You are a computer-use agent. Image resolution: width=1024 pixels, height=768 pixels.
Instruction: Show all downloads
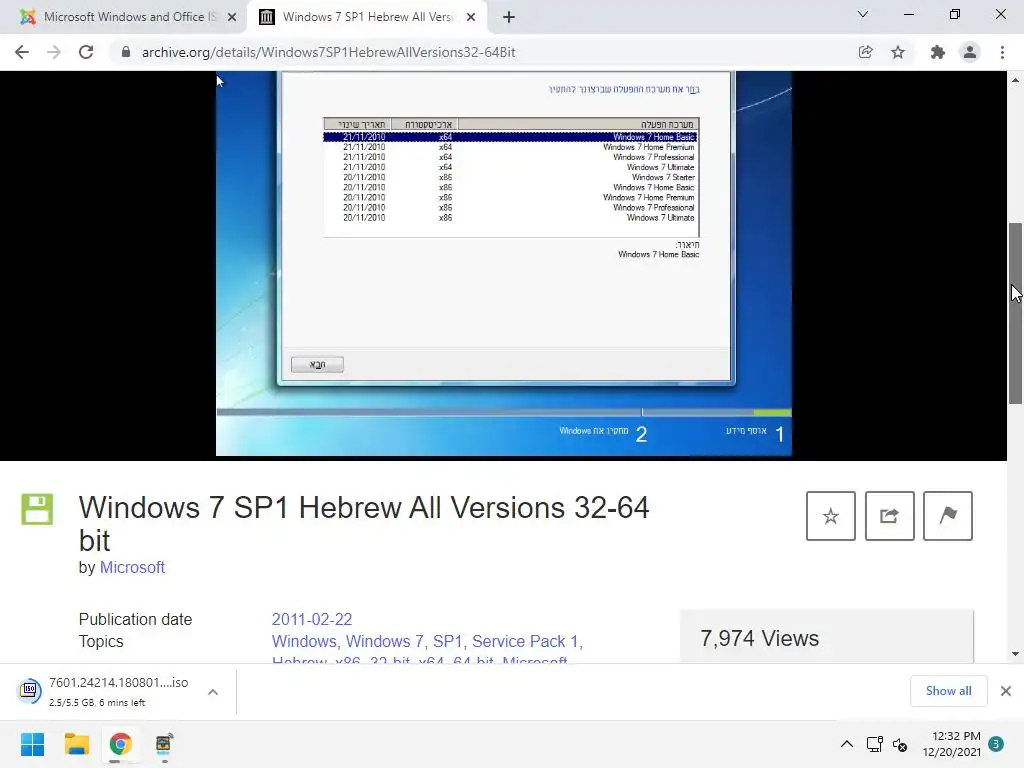point(948,691)
